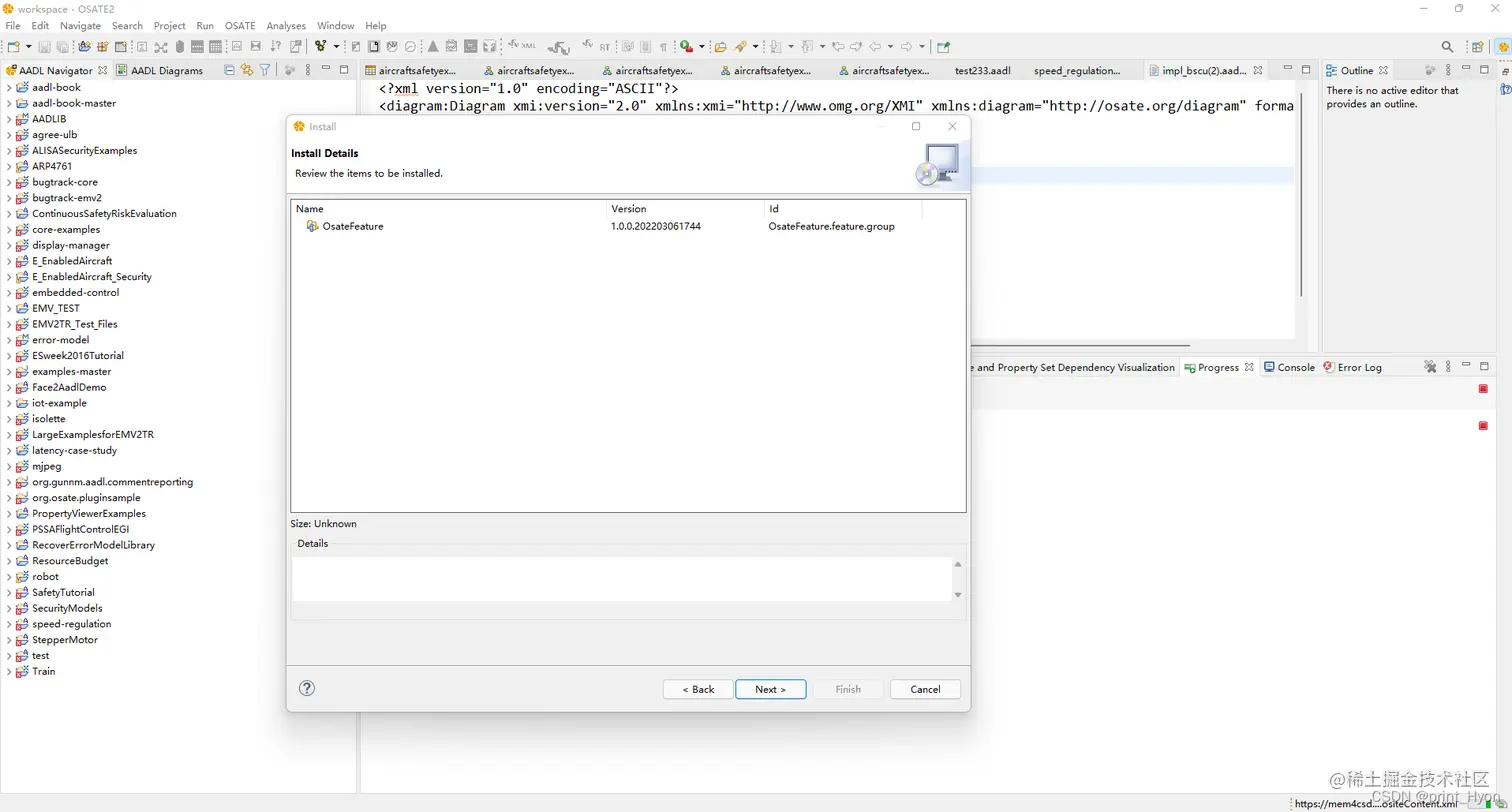This screenshot has width=1512, height=812.
Task: Sort by the Name column header
Action: [449, 209]
